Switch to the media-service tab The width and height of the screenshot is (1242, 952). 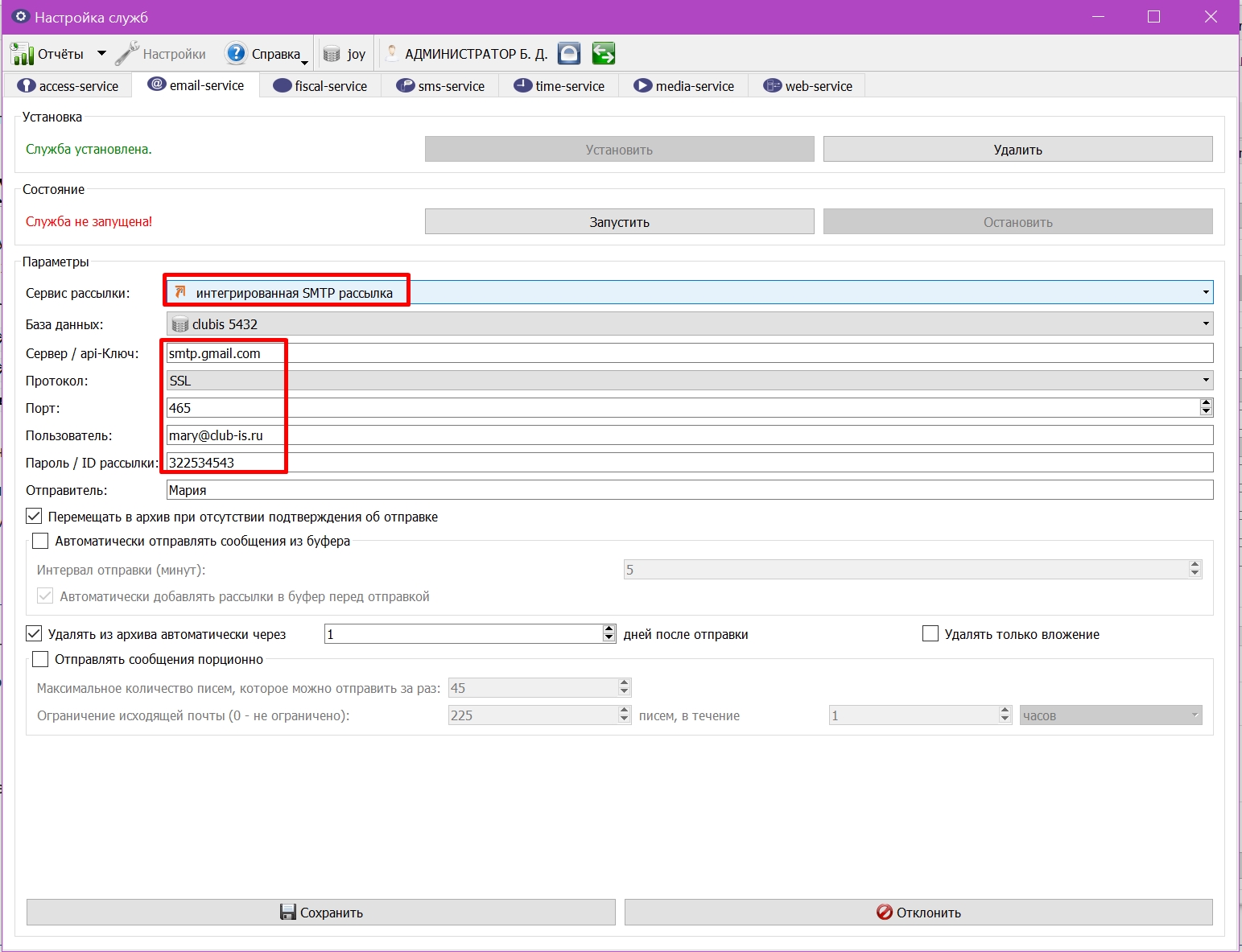[x=684, y=86]
